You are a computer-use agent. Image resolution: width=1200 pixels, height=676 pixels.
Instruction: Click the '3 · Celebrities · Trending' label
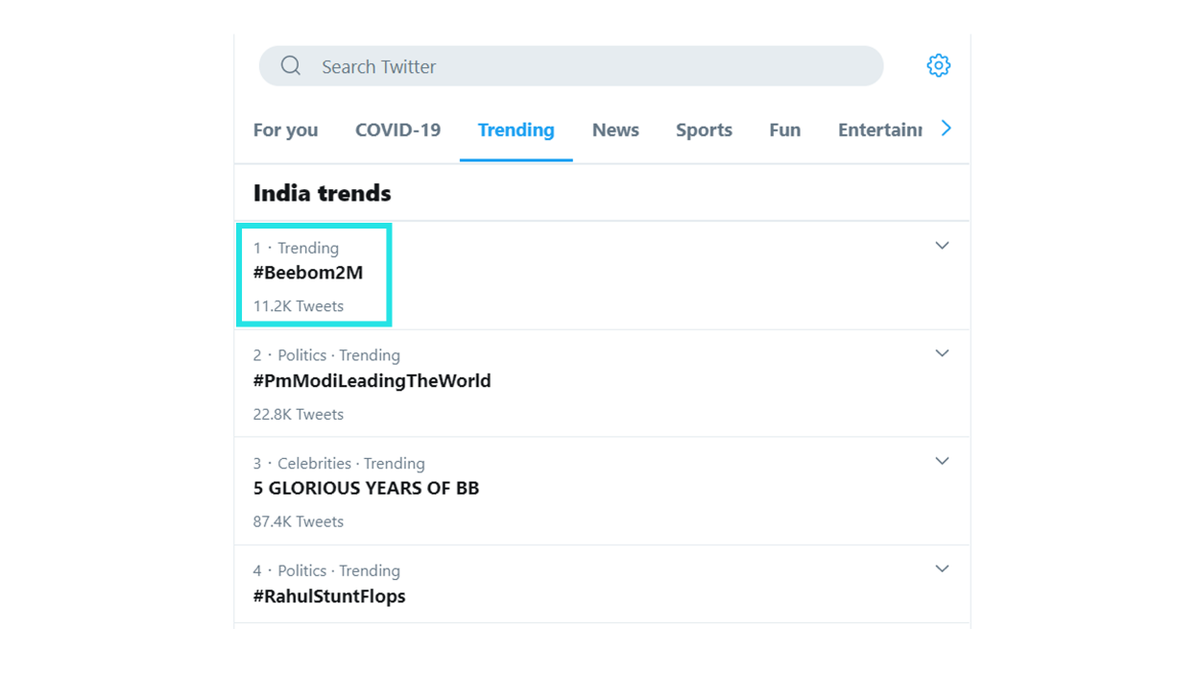pos(339,463)
